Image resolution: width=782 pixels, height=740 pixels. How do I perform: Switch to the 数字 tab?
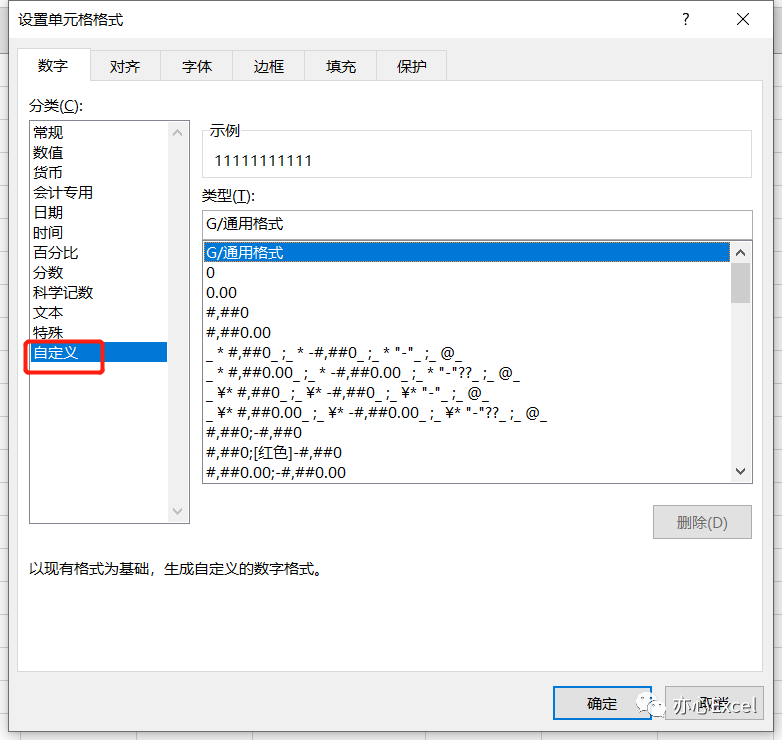click(x=53, y=65)
